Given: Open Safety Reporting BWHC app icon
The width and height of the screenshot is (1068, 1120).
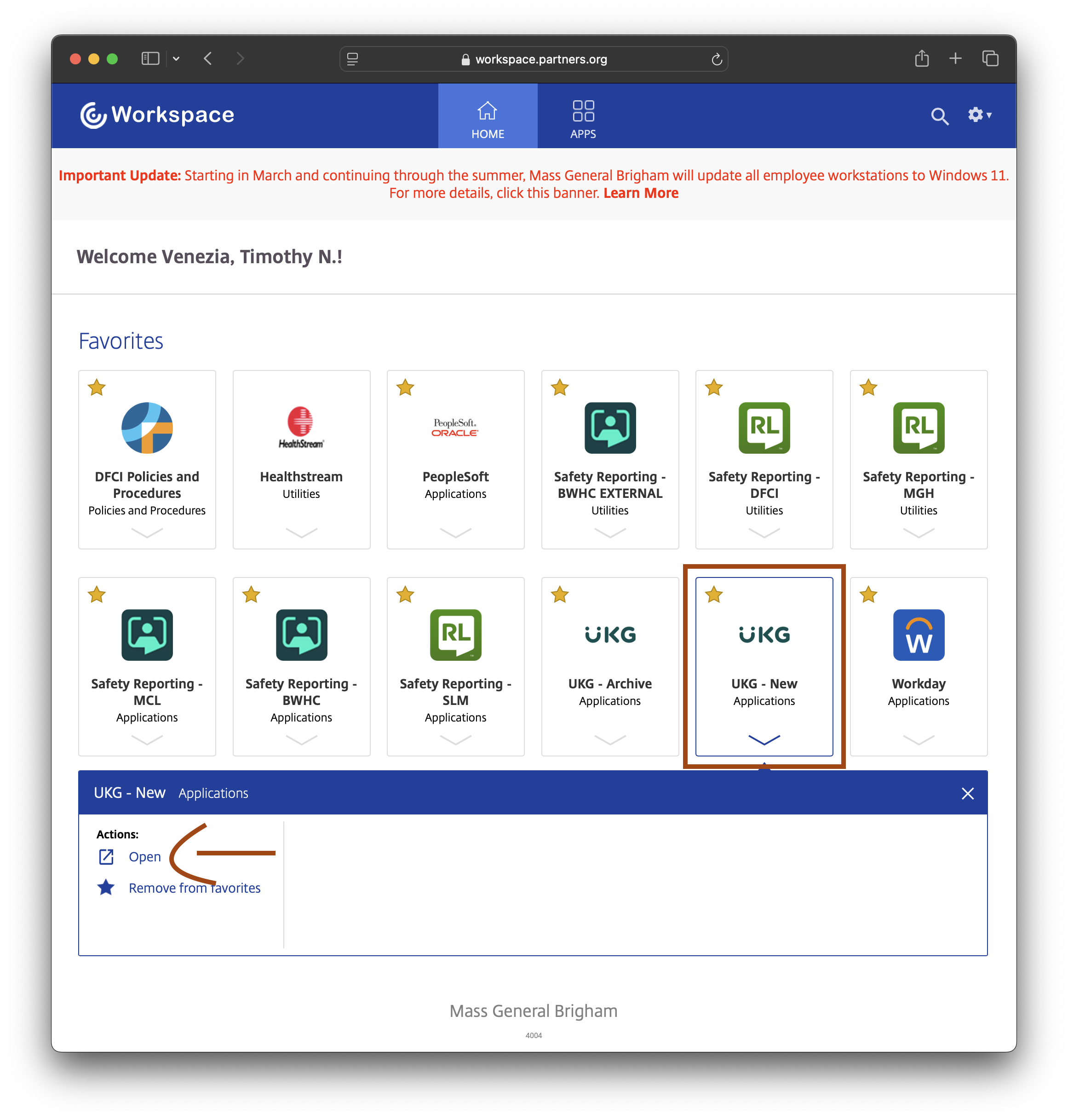Looking at the screenshot, I should [301, 635].
